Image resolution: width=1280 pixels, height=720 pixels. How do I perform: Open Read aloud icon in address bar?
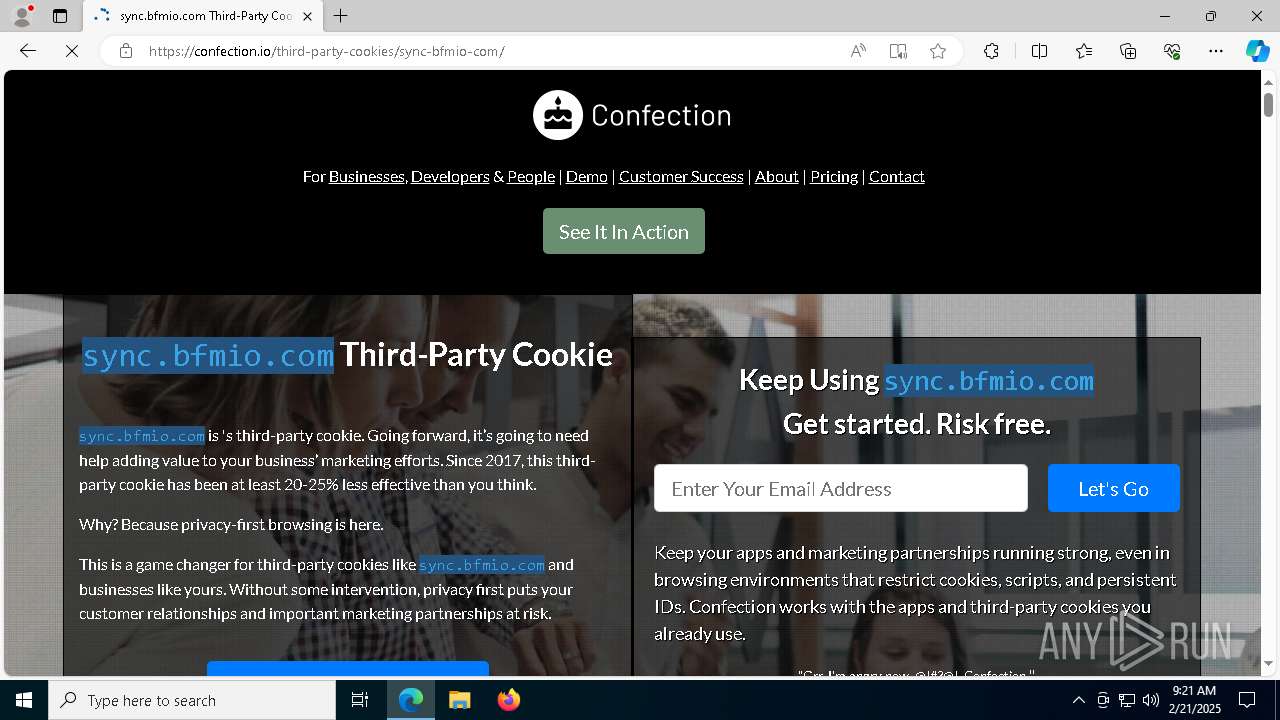pyautogui.click(x=858, y=51)
